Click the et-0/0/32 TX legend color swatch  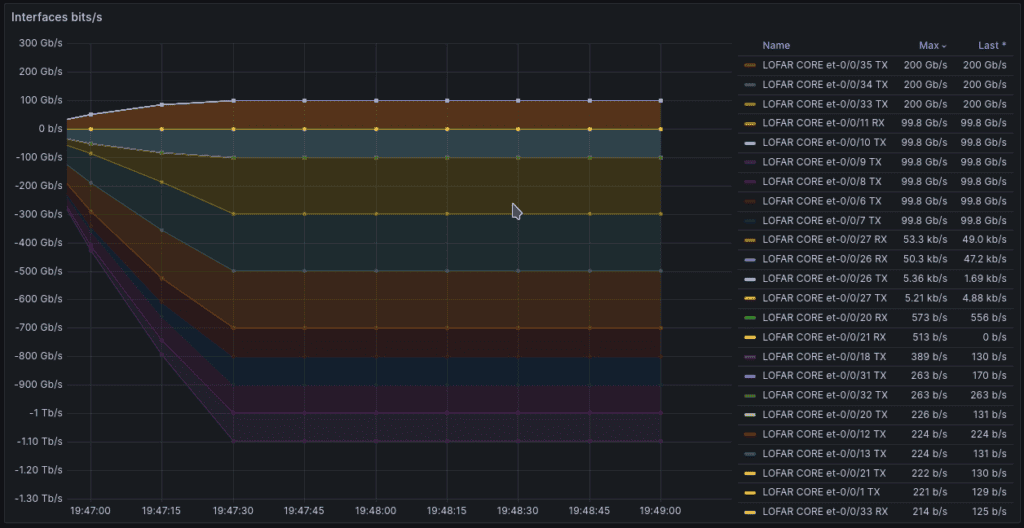pyautogui.click(x=750, y=395)
